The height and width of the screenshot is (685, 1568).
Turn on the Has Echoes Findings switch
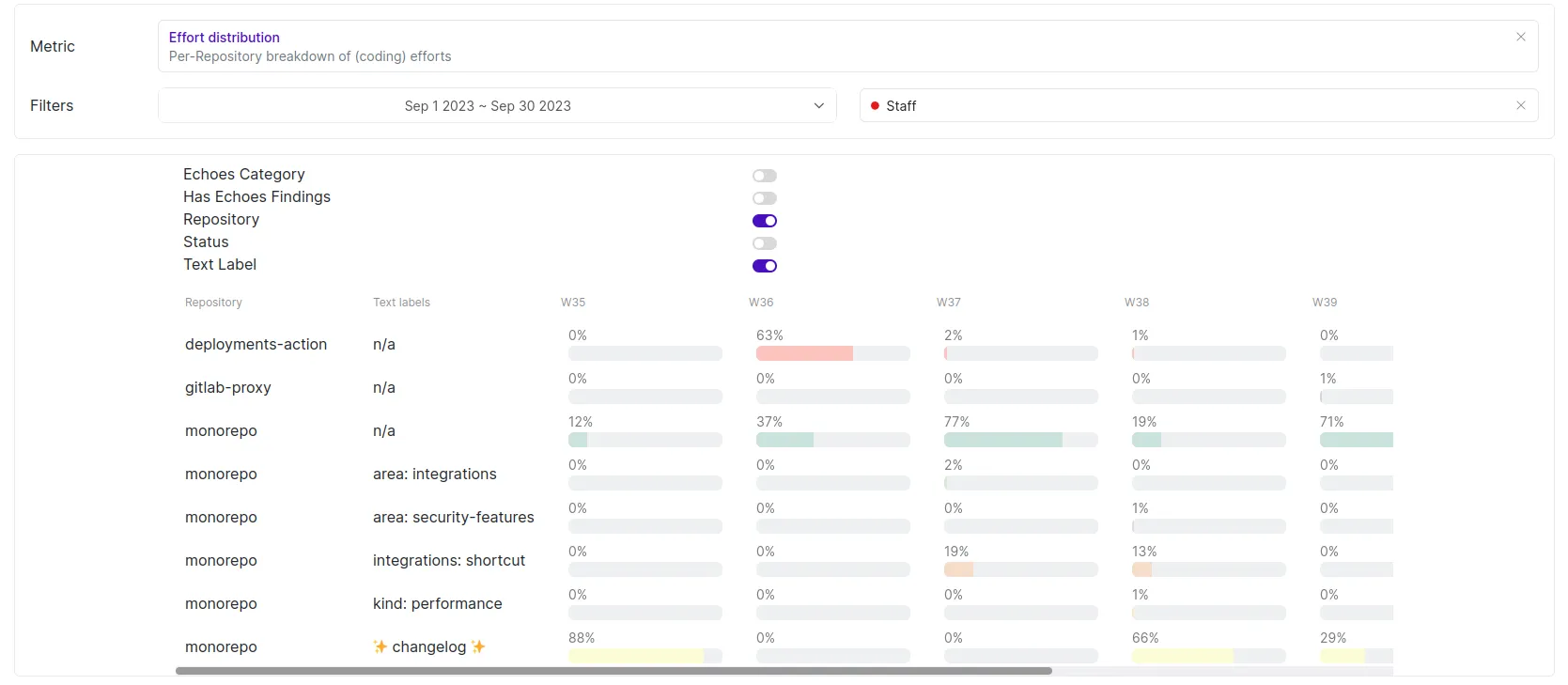pos(765,198)
